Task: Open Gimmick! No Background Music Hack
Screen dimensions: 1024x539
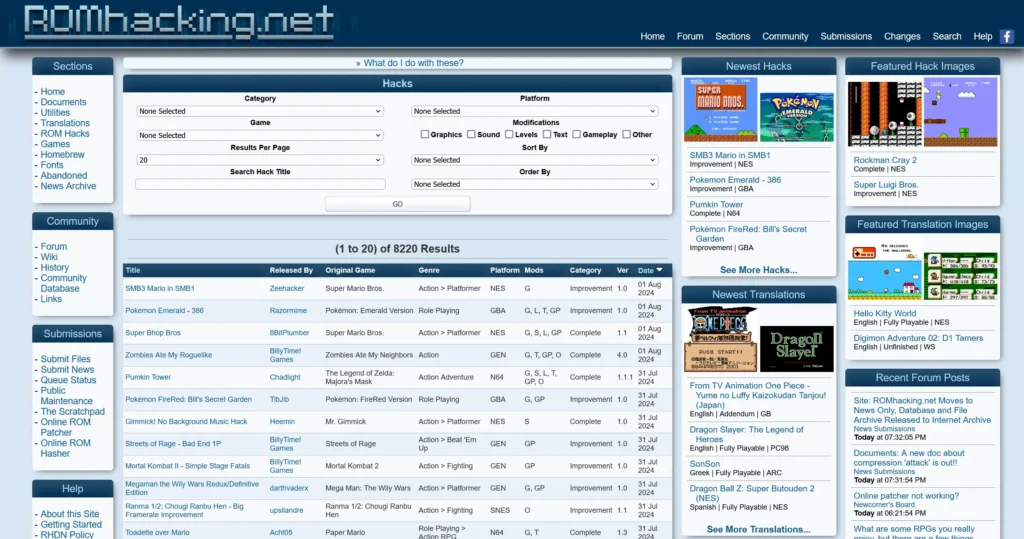Action: tap(186, 421)
